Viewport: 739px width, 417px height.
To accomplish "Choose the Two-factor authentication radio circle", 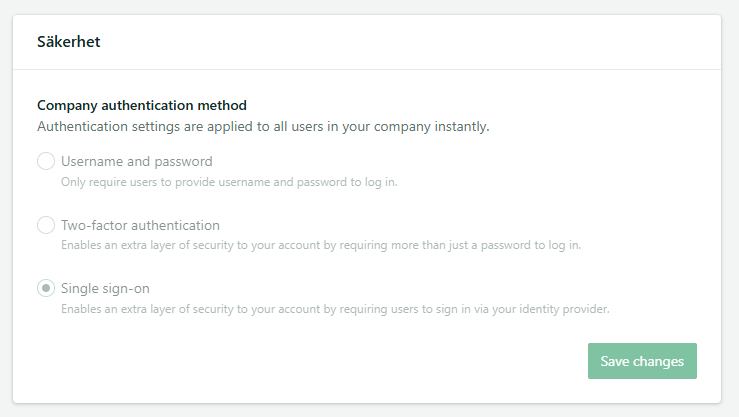I will click(46, 225).
